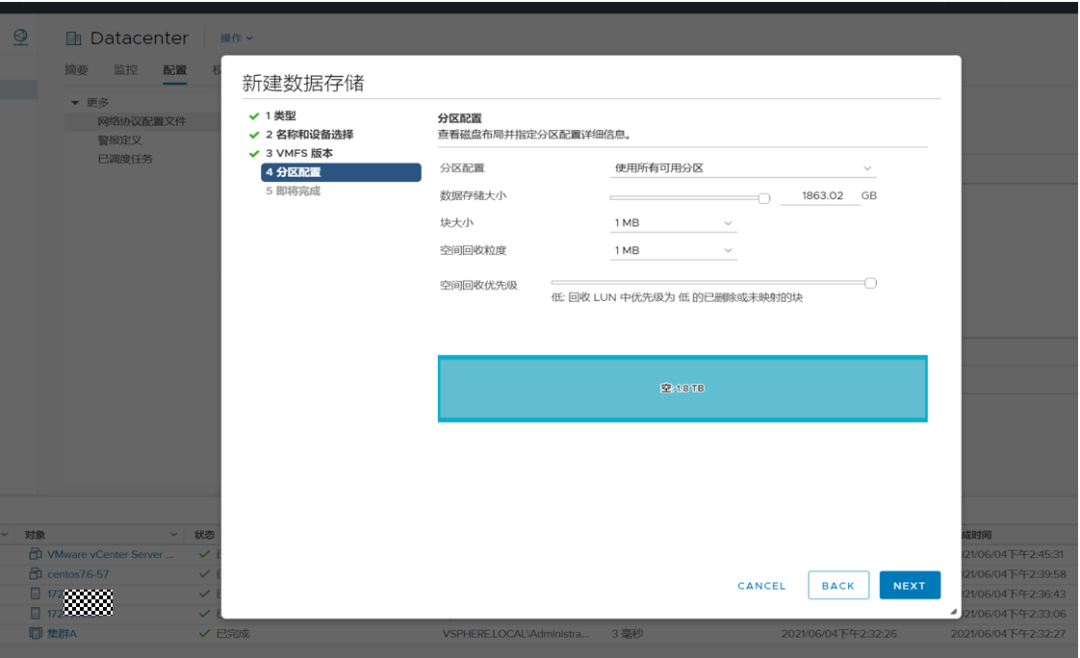1080x658 pixels.
Task: Click the VMware vCenter Server VM icon
Action: pos(36,554)
